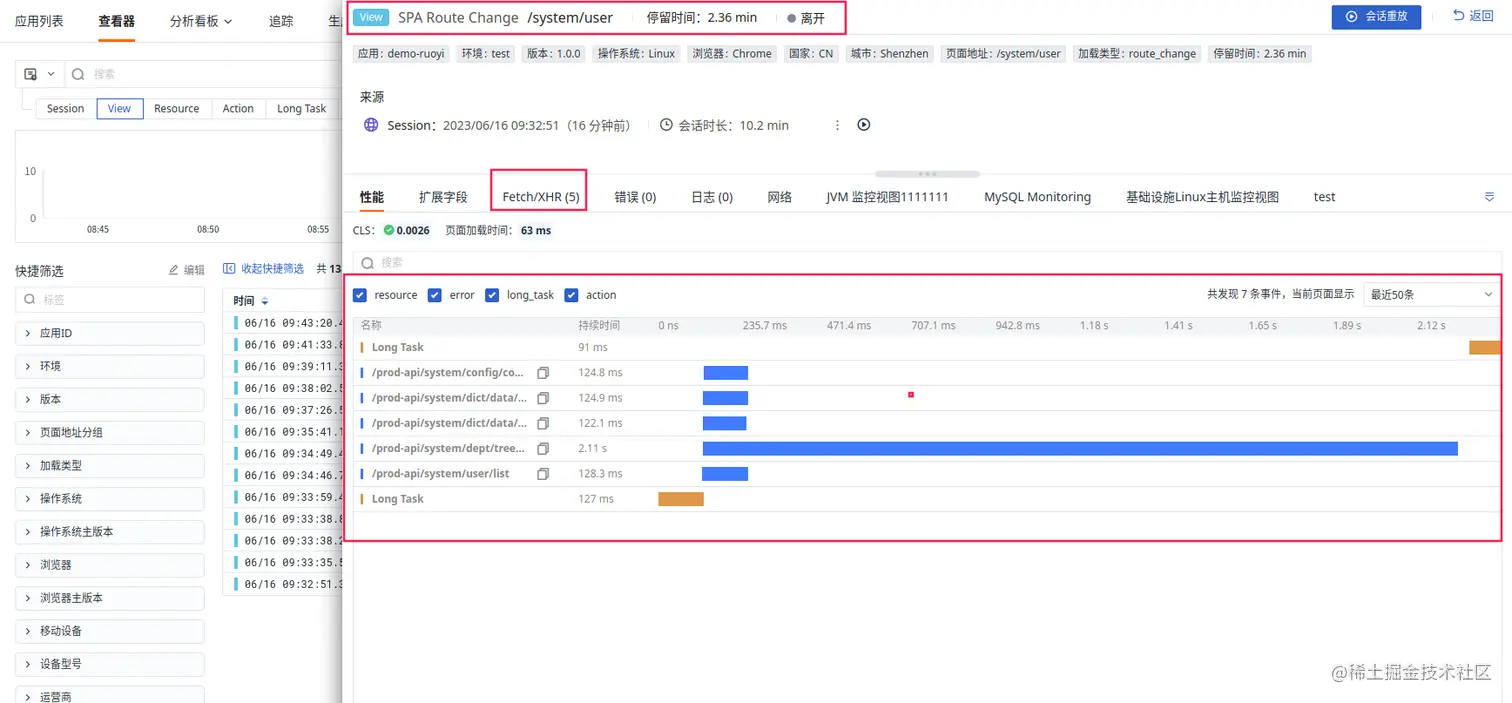The height and width of the screenshot is (703, 1512).
Task: Expand the 应用ID filter
Action: tap(110, 333)
